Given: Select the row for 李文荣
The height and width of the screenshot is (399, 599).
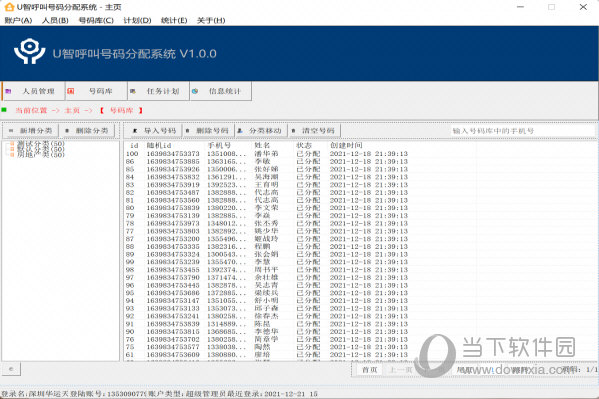Looking at the screenshot, I should tap(267, 208).
